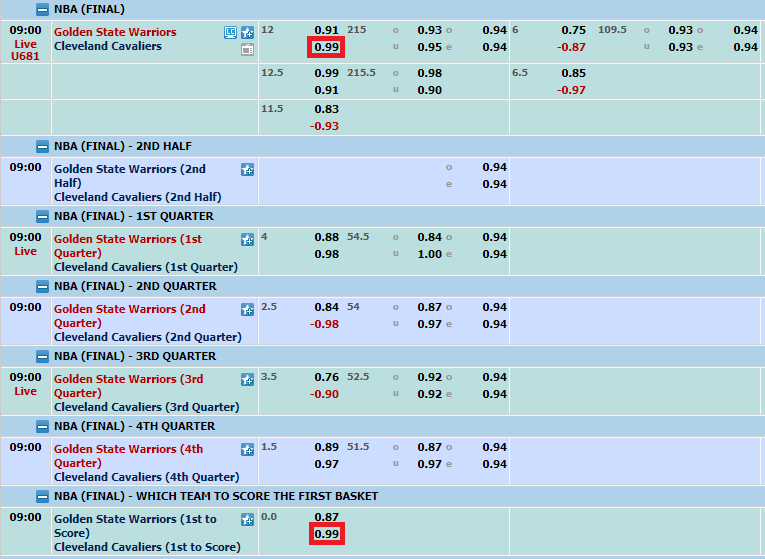
Task: Collapse the Which Team To Score First Basket section
Action: [x=42, y=497]
